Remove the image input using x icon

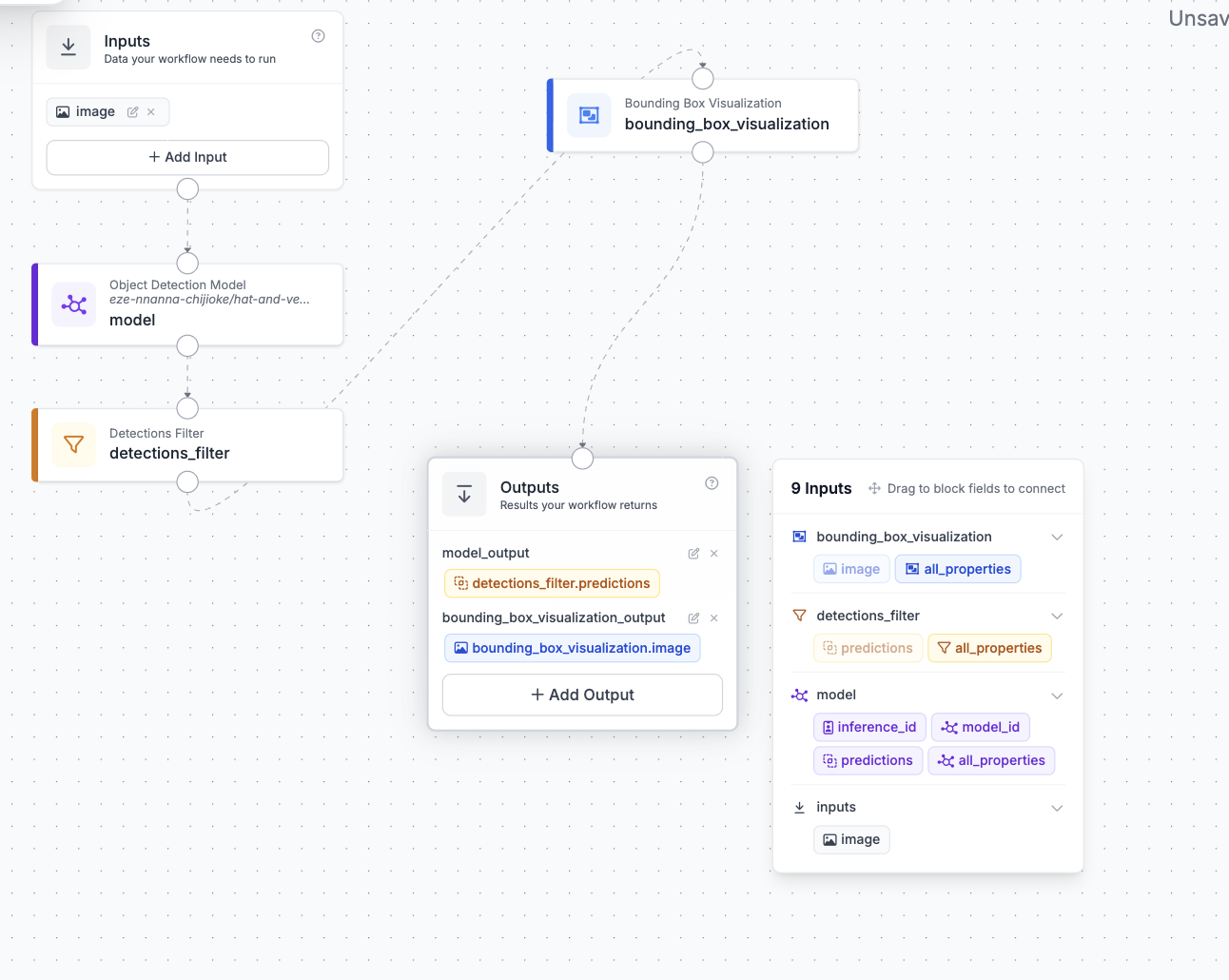151,112
